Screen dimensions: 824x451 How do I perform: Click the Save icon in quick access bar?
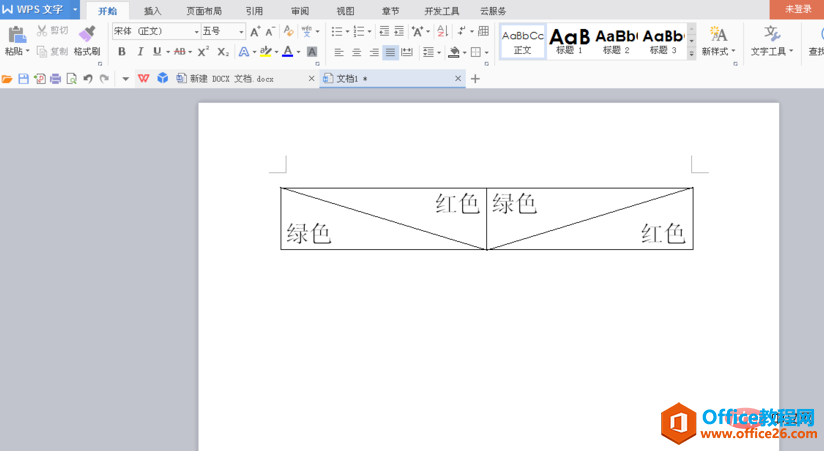[x=23, y=78]
